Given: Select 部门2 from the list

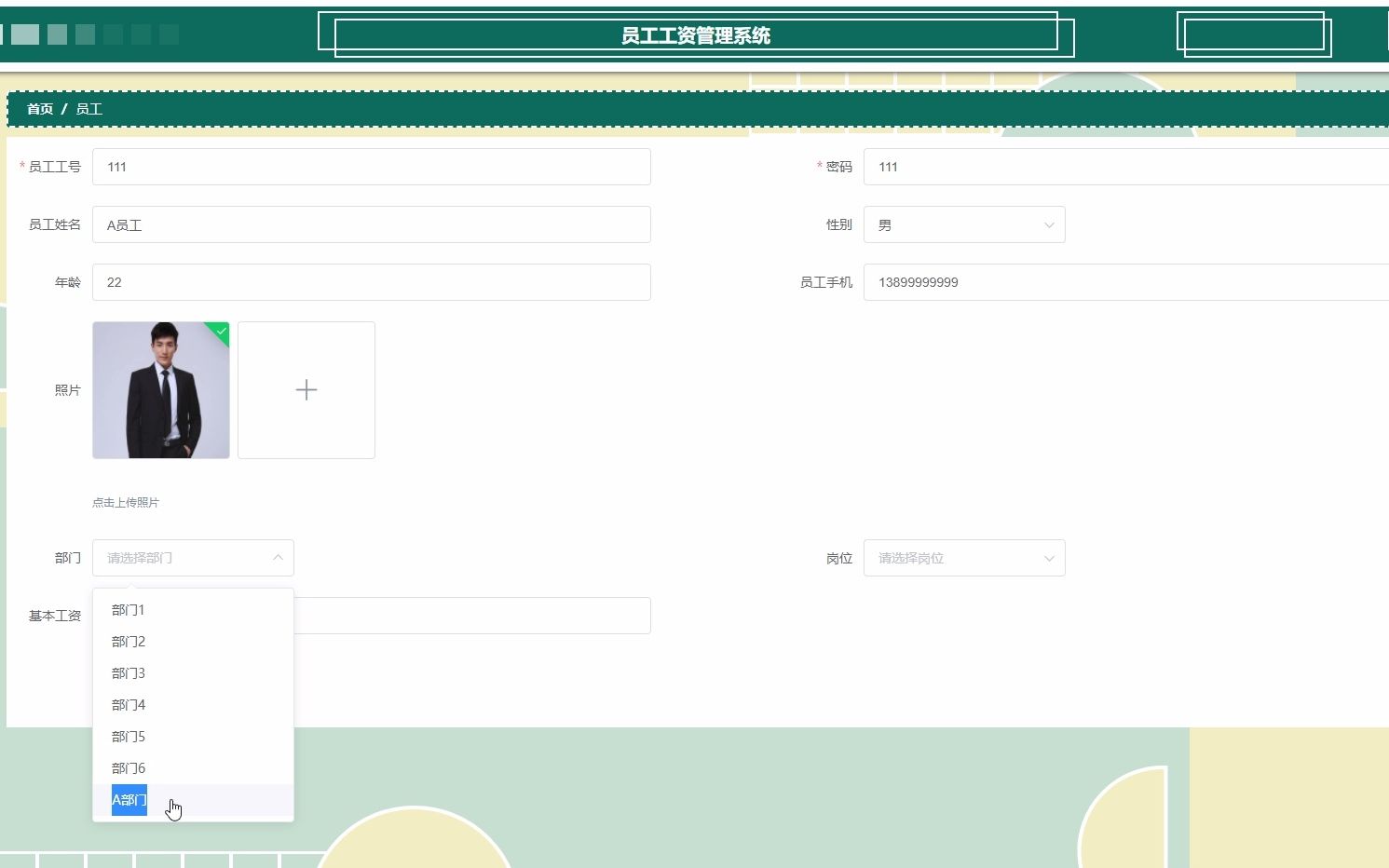Looking at the screenshot, I should pyautogui.click(x=193, y=642).
